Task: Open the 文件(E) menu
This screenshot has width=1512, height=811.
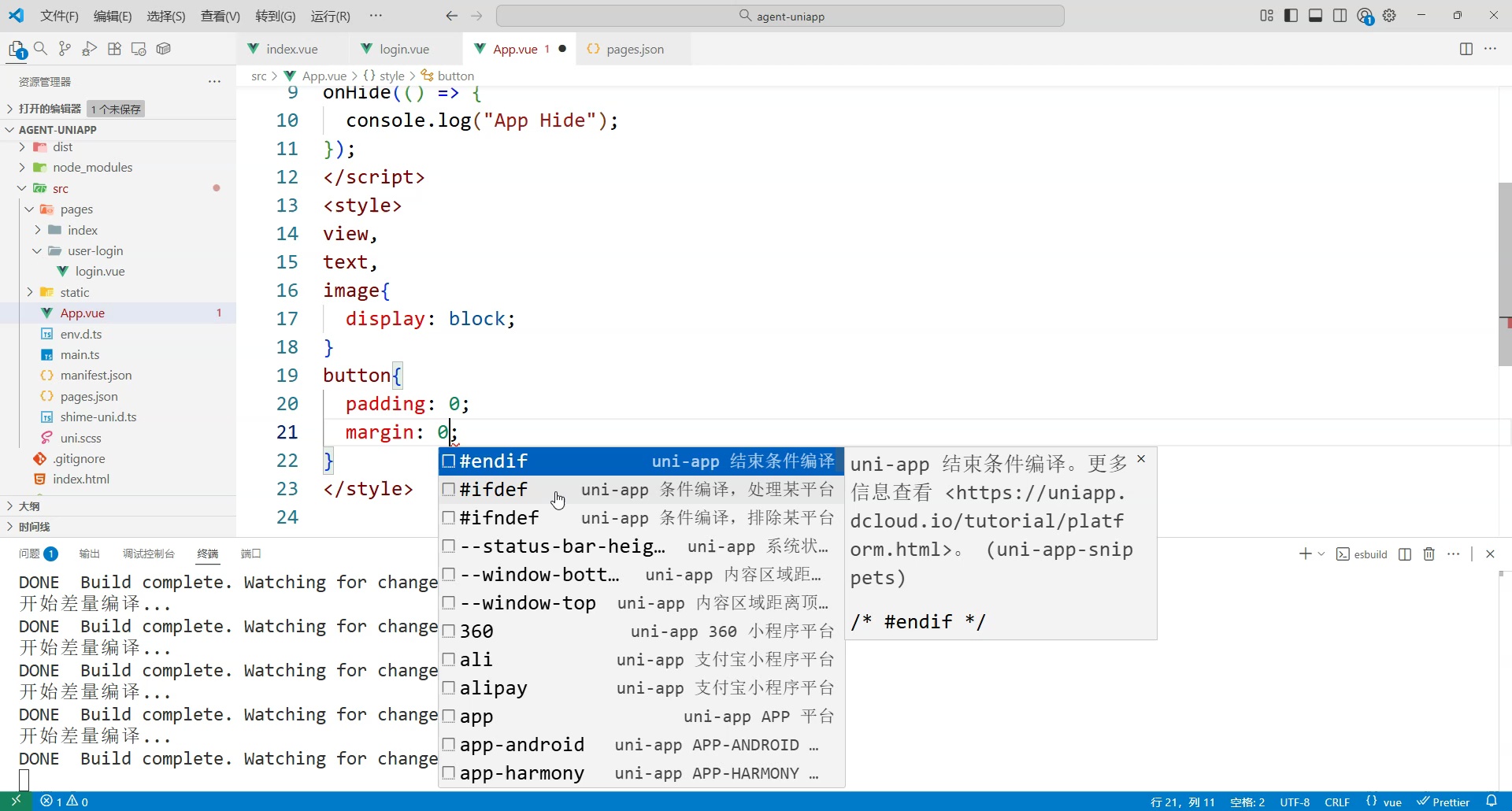Action: coord(59,15)
